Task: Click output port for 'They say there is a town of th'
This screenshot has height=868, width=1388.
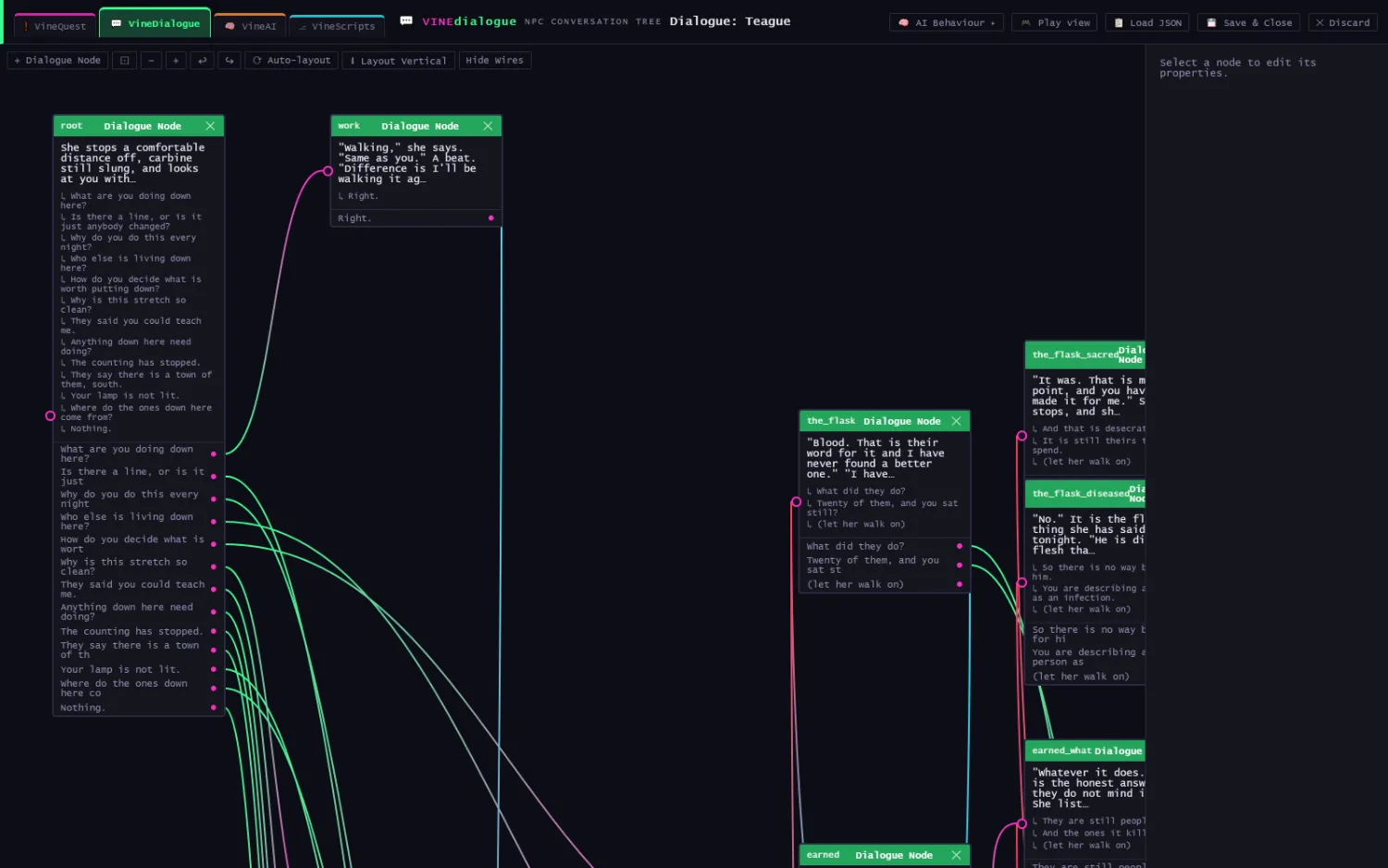Action: pyautogui.click(x=213, y=650)
